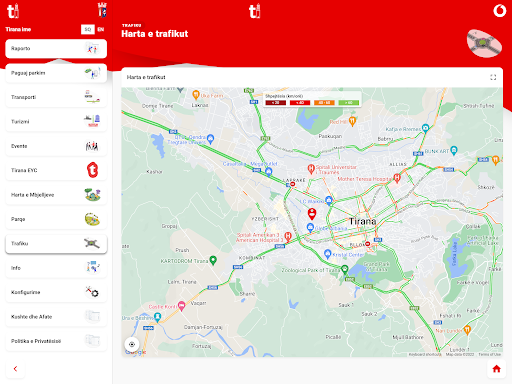Click the American Hospital 3 marker
The width and height of the screenshot is (512, 384).
click(288, 236)
